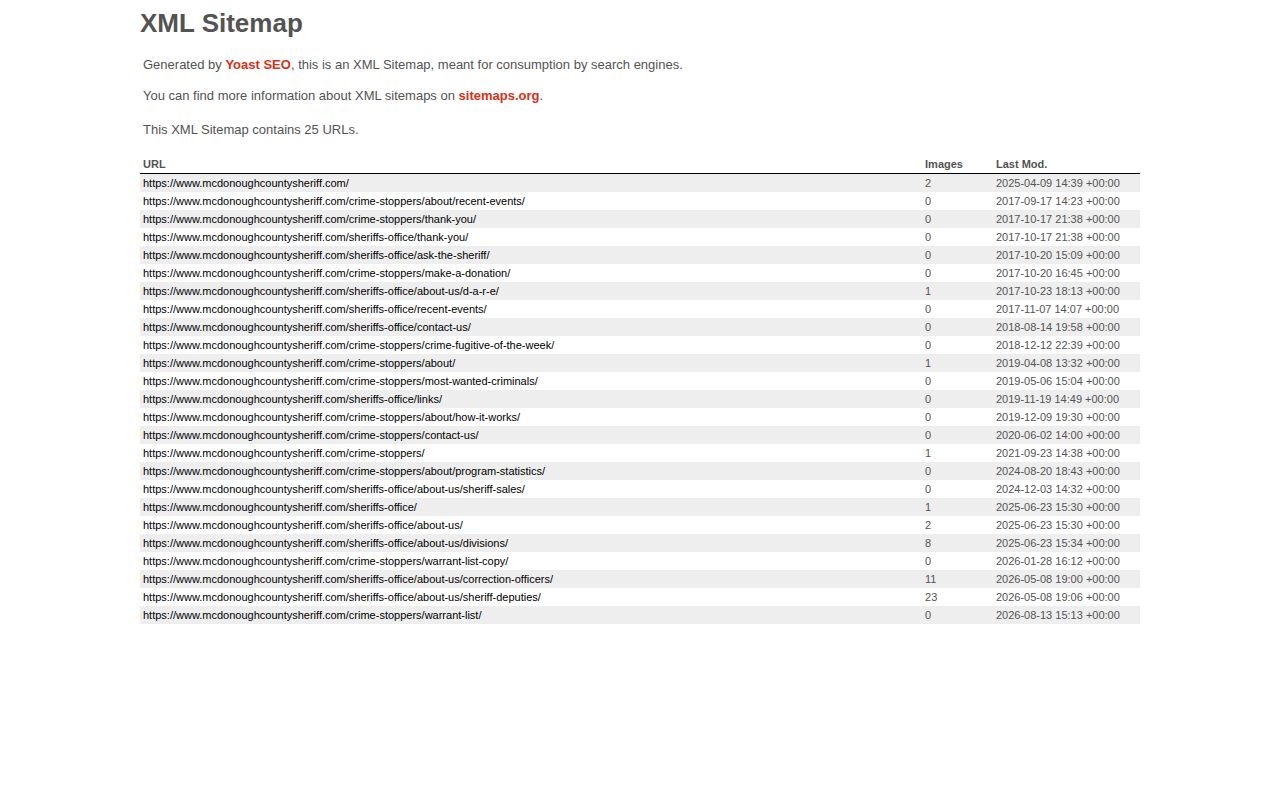Open the crime-stoppers/ root URL
The height and width of the screenshot is (800, 1280).
(284, 453)
